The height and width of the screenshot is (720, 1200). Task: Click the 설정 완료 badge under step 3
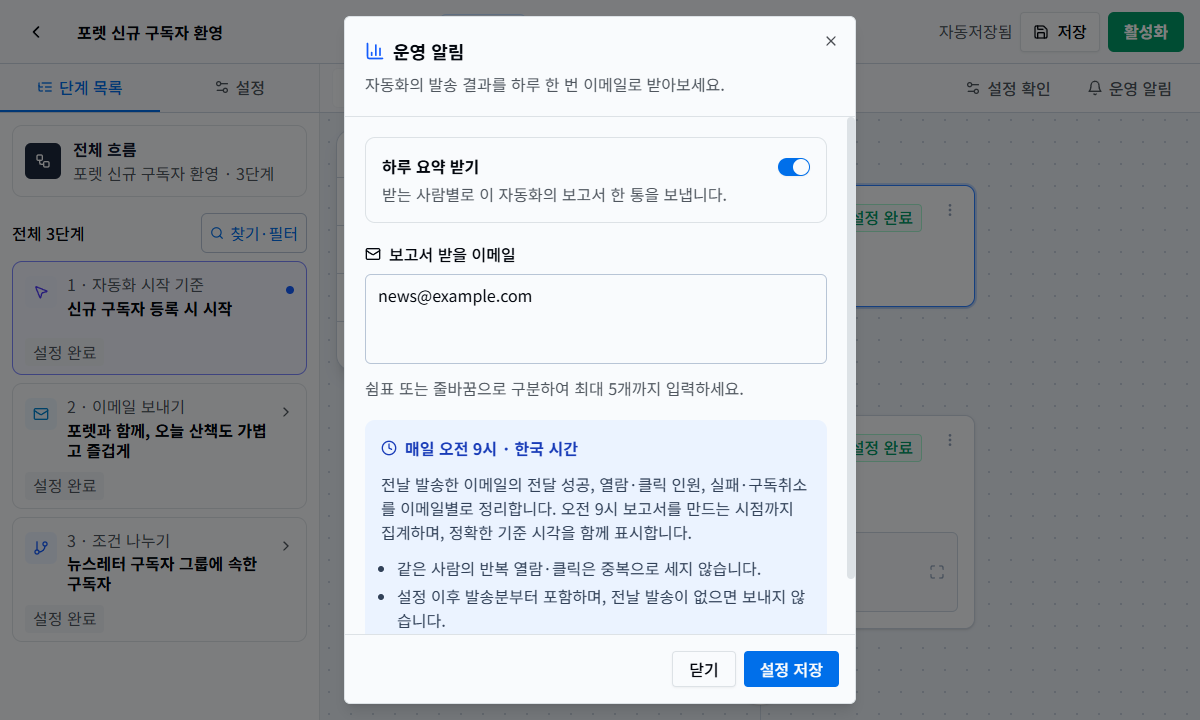pos(65,618)
